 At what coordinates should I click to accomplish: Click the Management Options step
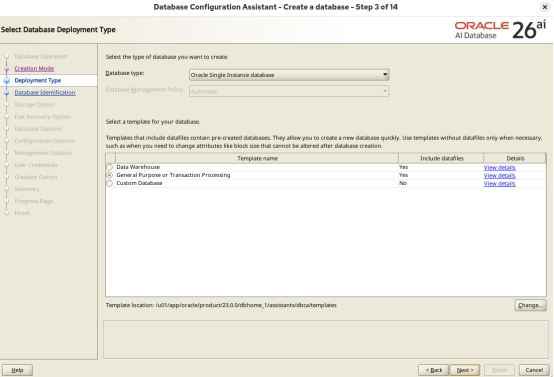[43, 153]
